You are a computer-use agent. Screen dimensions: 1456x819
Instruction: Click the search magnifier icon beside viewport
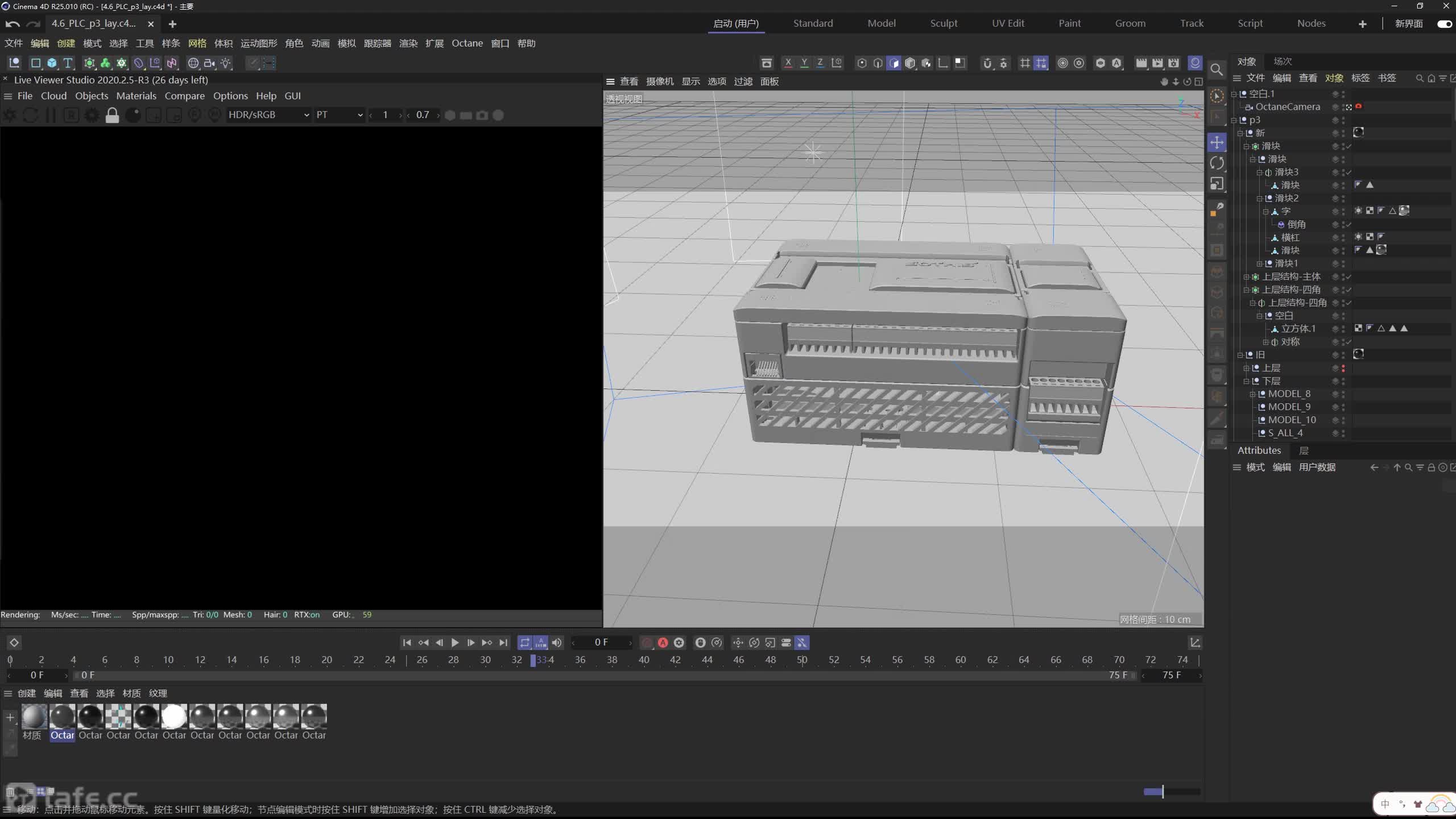1216,69
